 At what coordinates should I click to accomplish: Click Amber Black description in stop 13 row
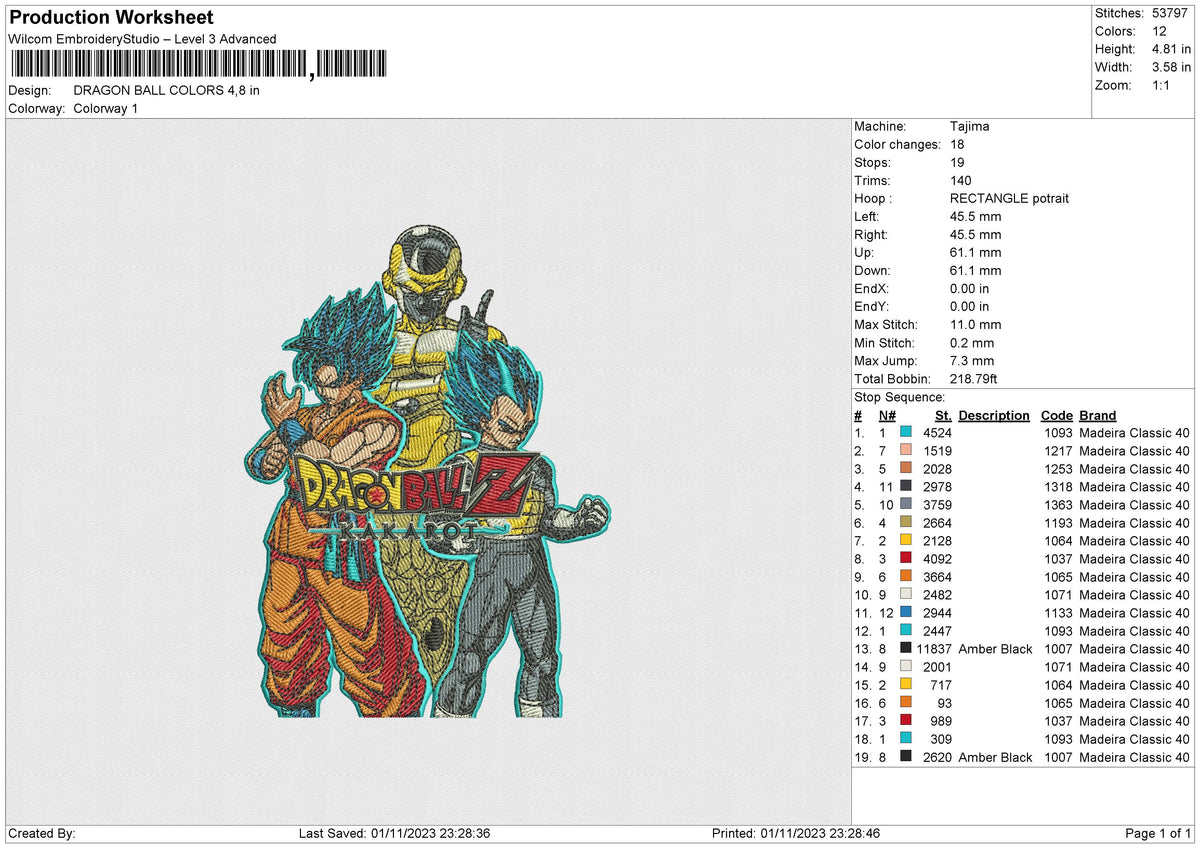tap(995, 649)
